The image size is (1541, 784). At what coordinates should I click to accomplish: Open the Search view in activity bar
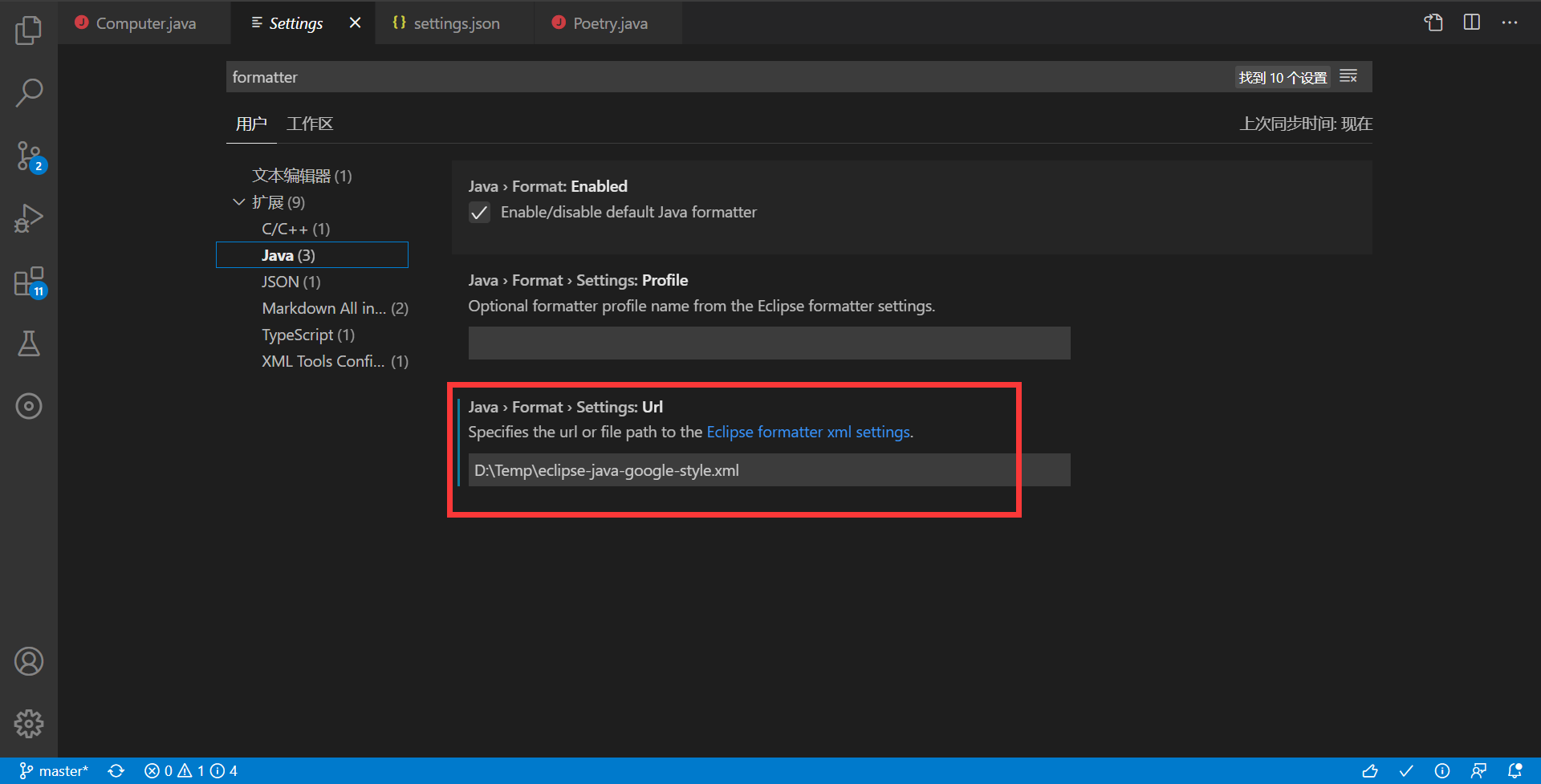click(29, 93)
